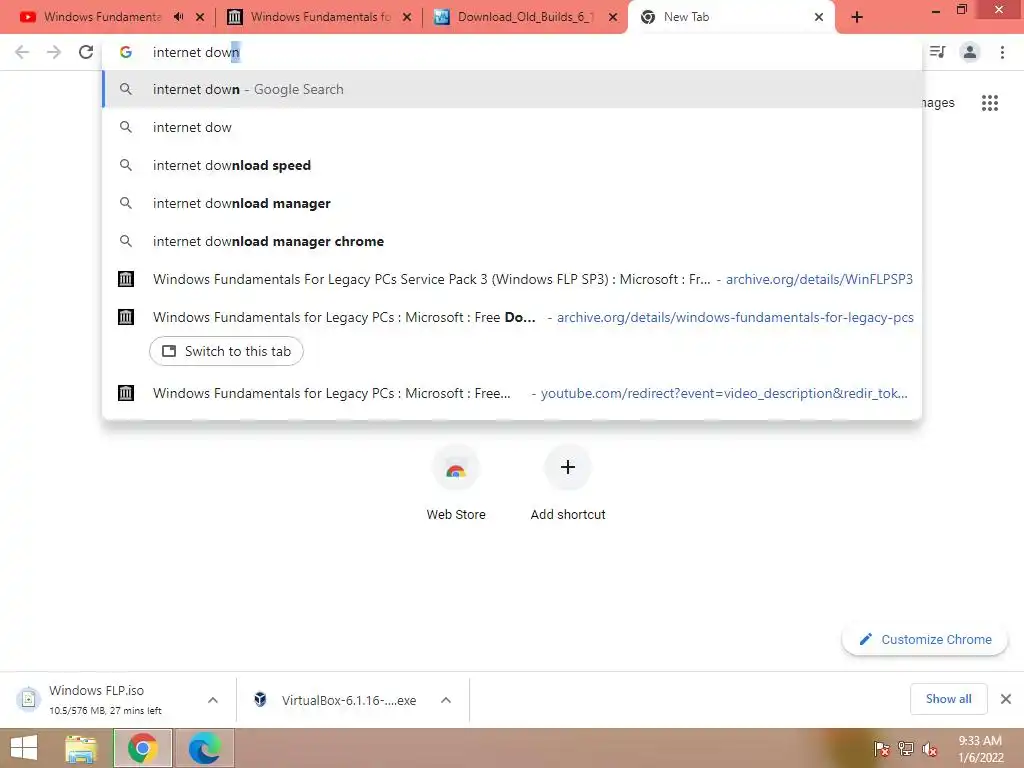Click the VirtualBox installer file icon

[260, 699]
